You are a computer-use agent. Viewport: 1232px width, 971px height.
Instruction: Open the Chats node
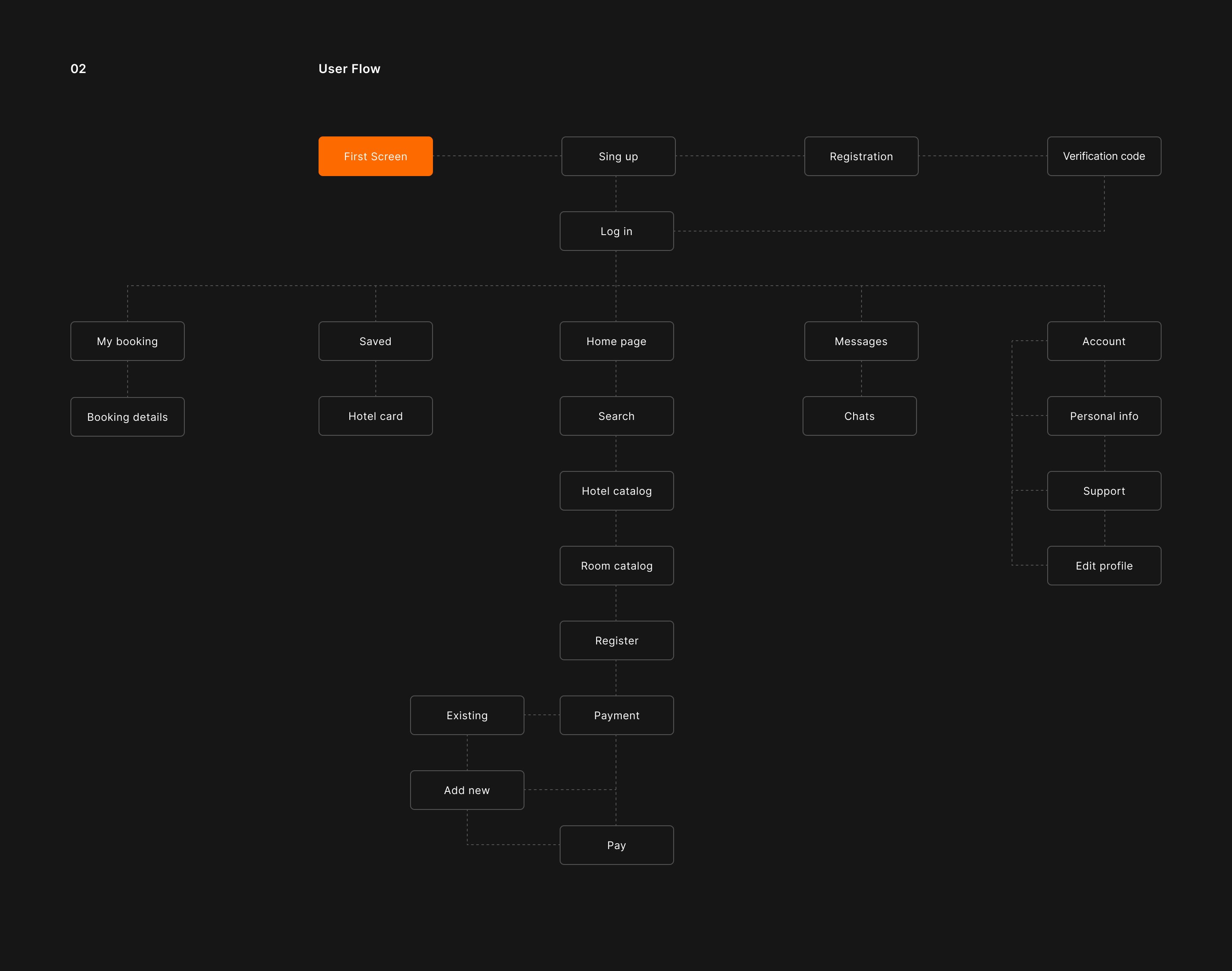pyautogui.click(x=859, y=416)
